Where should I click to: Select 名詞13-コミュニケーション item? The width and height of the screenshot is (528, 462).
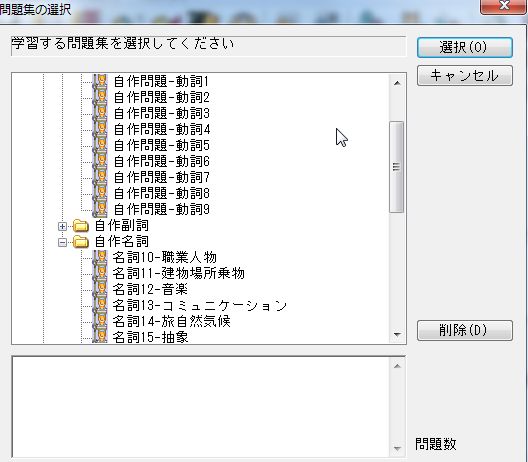[200, 305]
